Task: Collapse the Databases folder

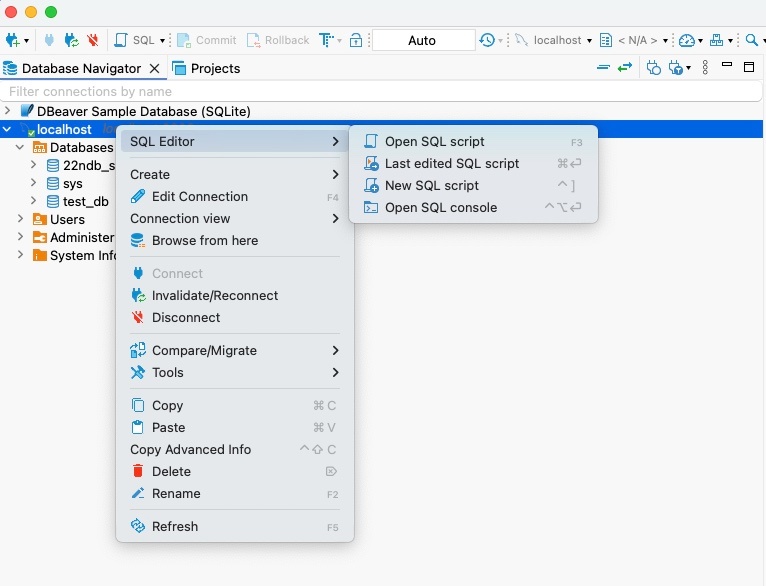Action: pyautogui.click(x=20, y=147)
